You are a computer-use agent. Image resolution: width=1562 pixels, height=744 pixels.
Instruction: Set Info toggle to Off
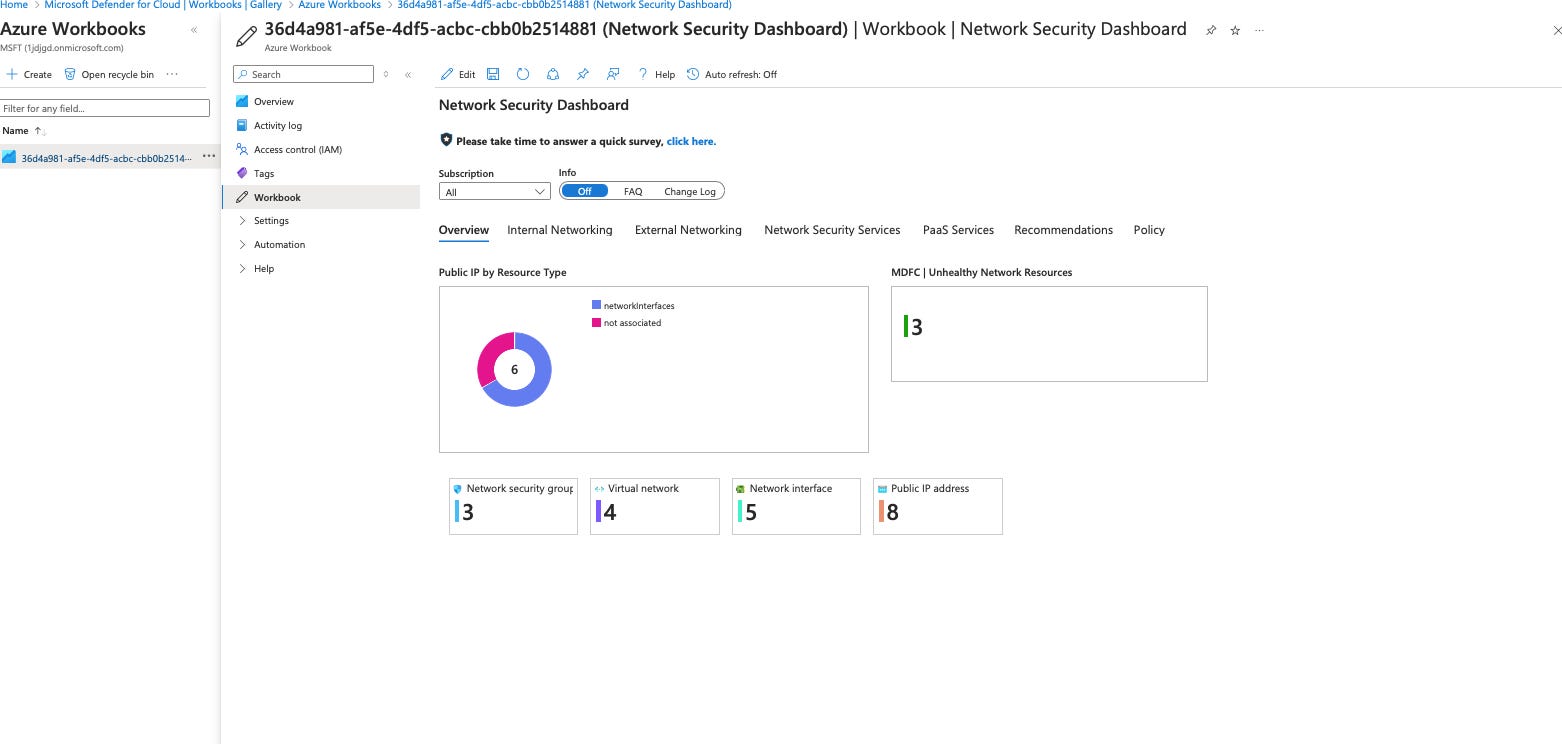pos(585,191)
